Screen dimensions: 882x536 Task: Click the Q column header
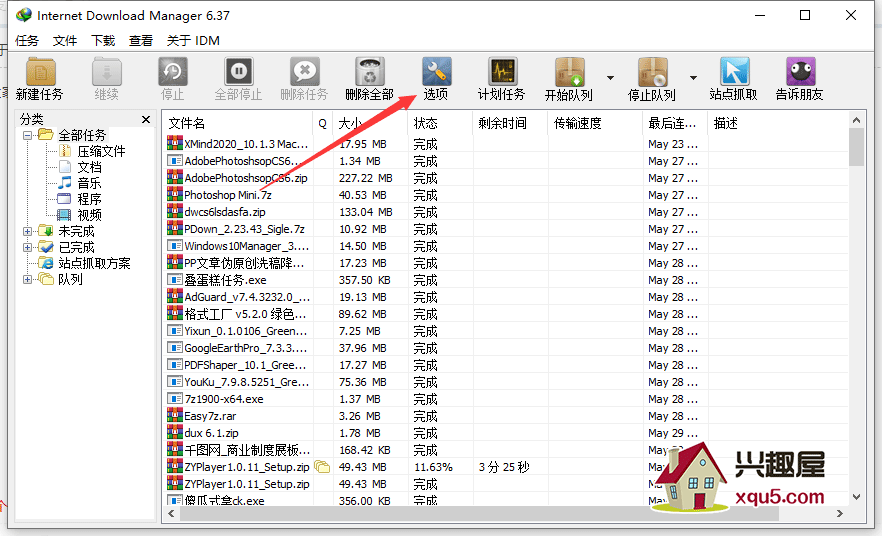tap(322, 123)
